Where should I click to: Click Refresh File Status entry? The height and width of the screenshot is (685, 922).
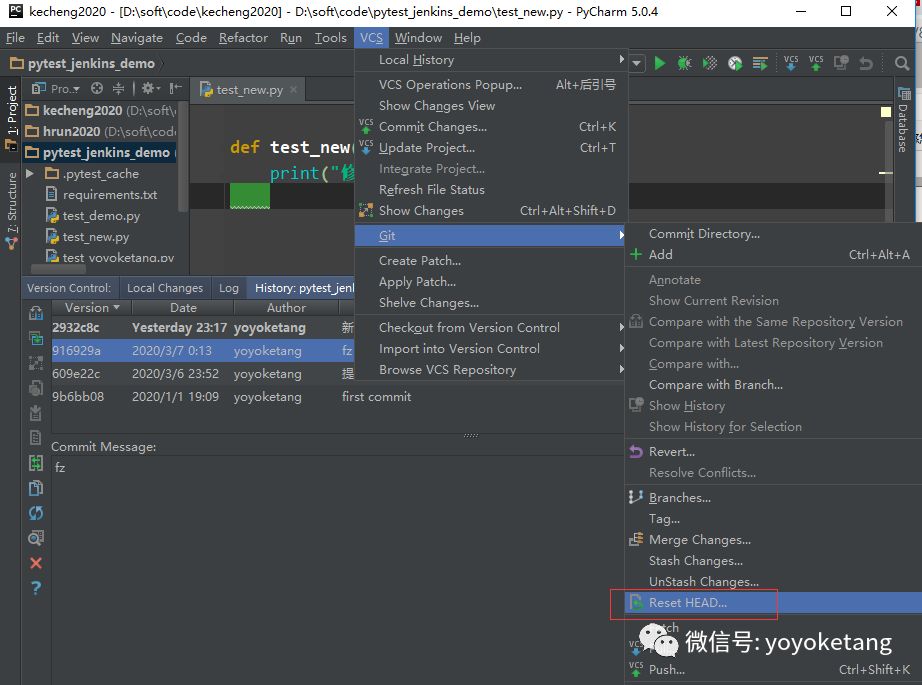[492, 190]
